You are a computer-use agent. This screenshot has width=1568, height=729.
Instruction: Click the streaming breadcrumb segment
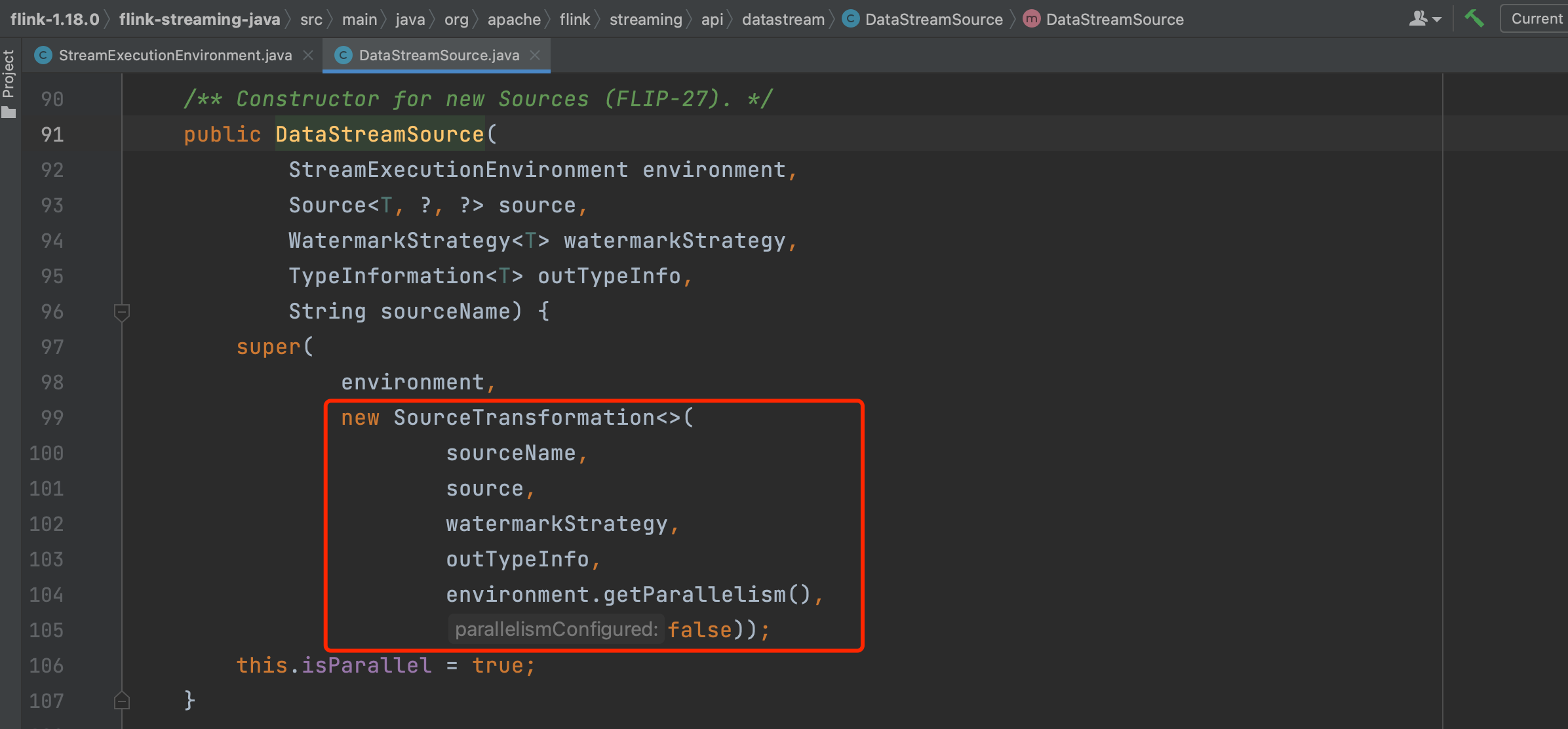click(x=645, y=19)
